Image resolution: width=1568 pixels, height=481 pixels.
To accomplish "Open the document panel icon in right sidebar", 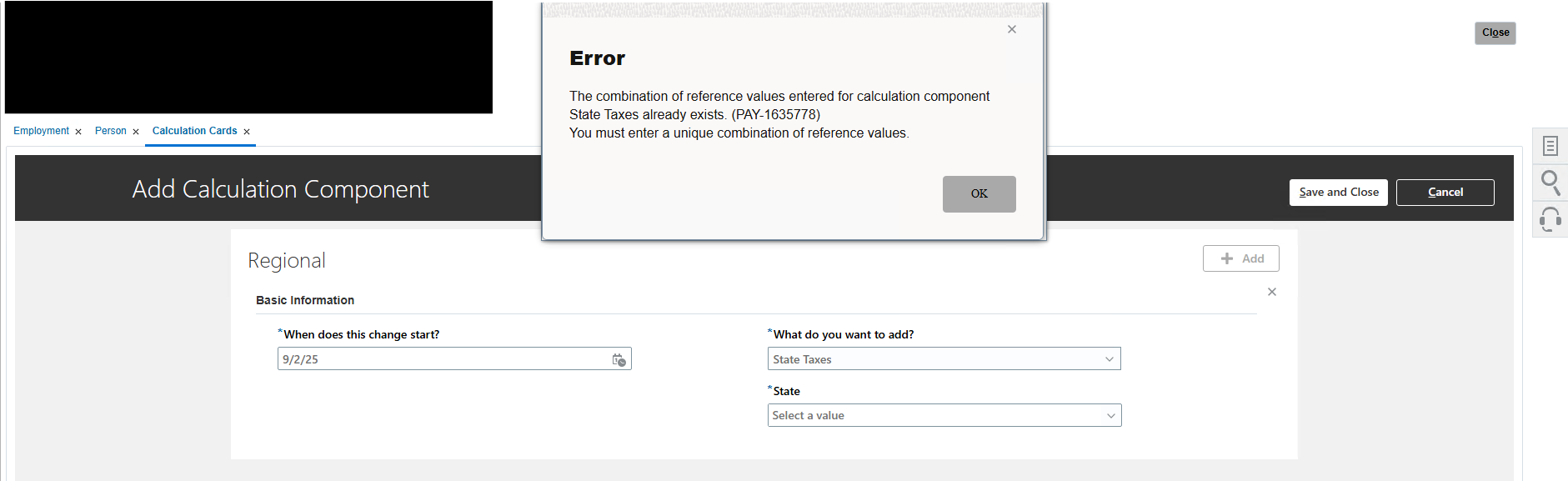I will coord(1550,146).
